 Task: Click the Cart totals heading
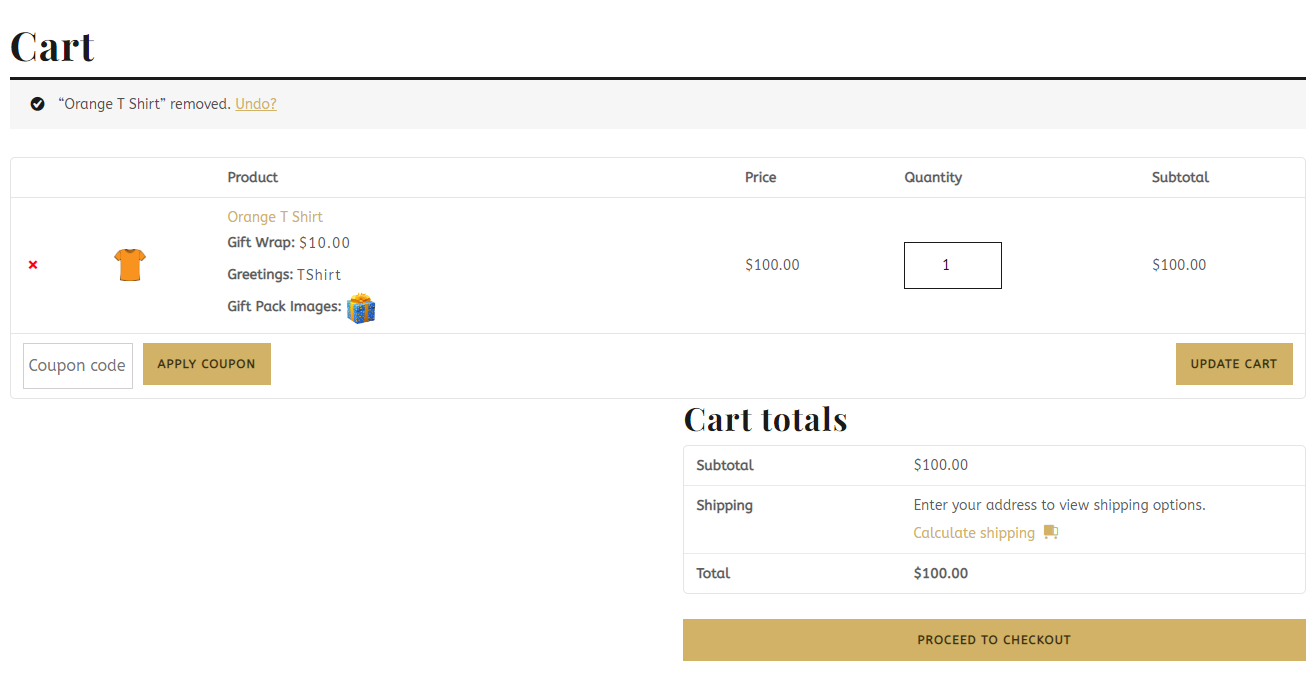tap(765, 420)
